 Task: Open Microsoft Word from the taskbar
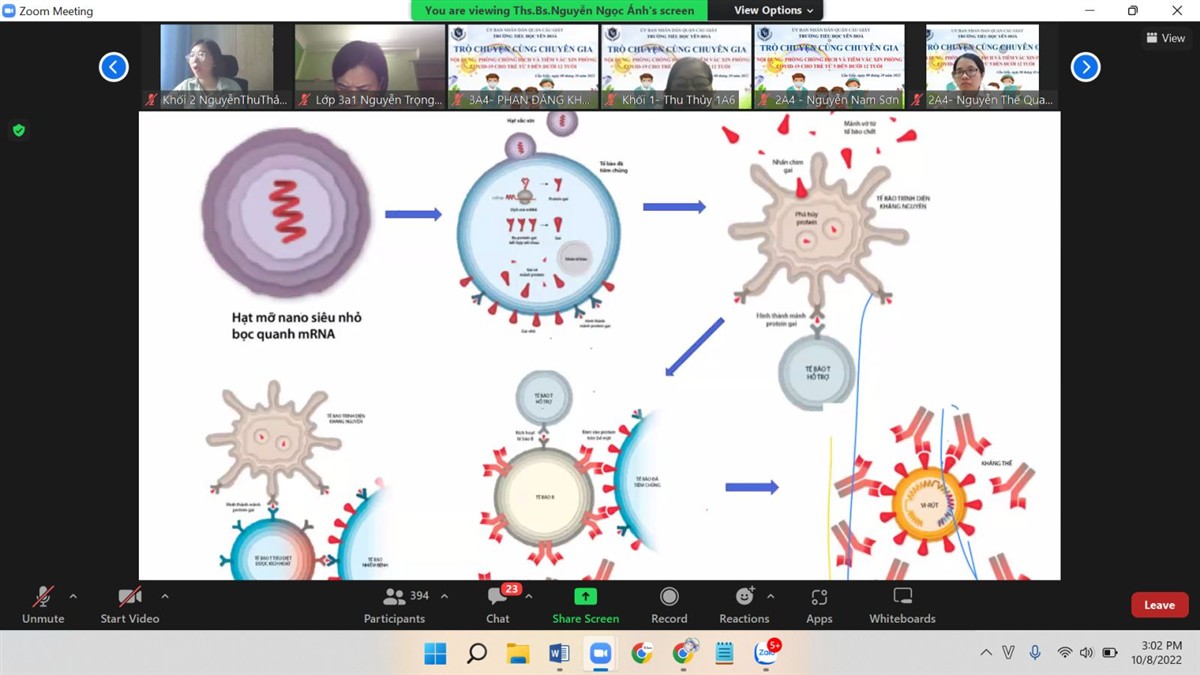(559, 654)
